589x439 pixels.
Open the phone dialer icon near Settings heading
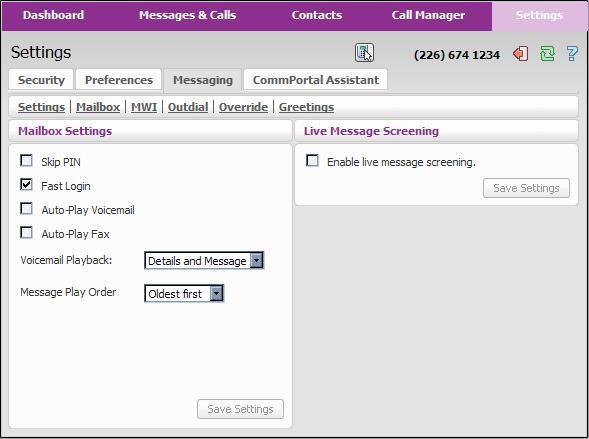[x=364, y=53]
